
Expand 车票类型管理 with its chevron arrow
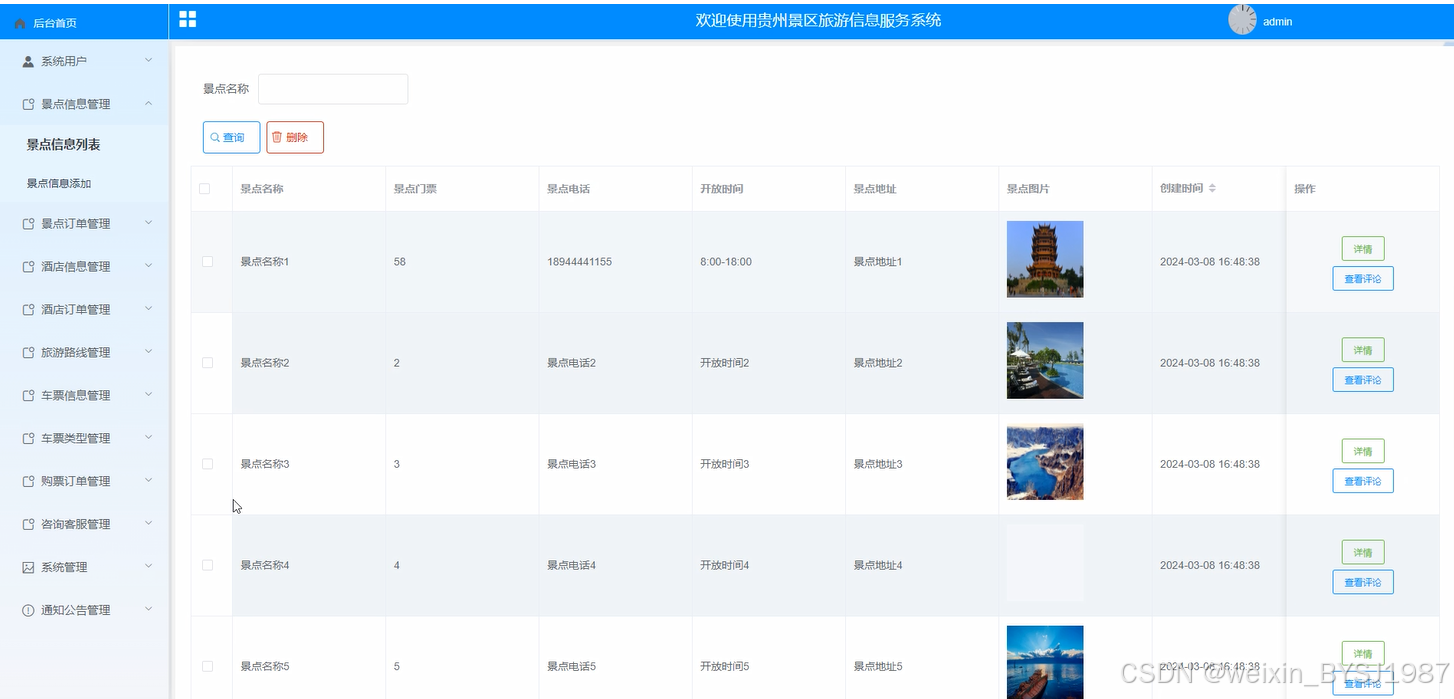pos(148,438)
